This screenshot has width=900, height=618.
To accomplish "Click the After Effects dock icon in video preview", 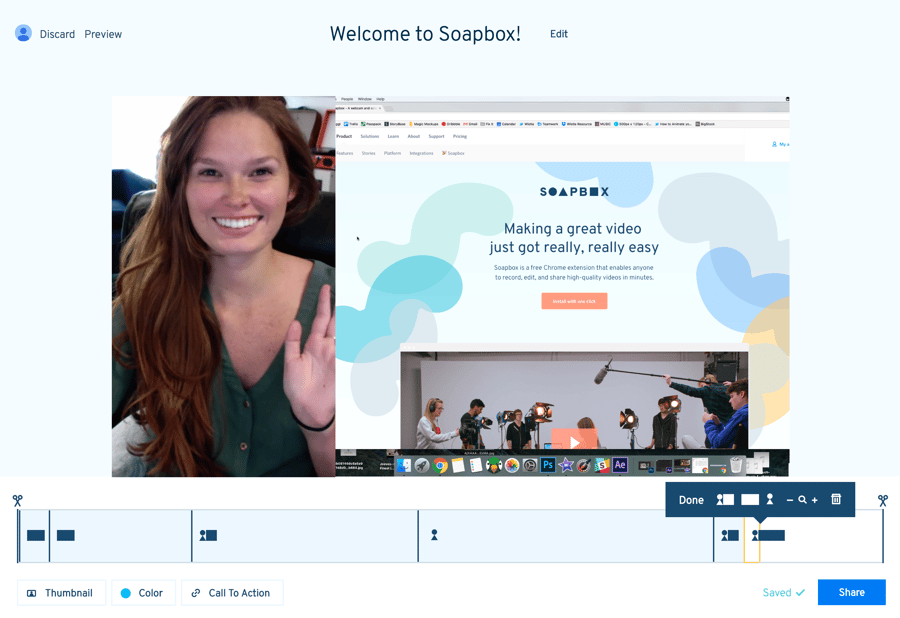I will 619,465.
